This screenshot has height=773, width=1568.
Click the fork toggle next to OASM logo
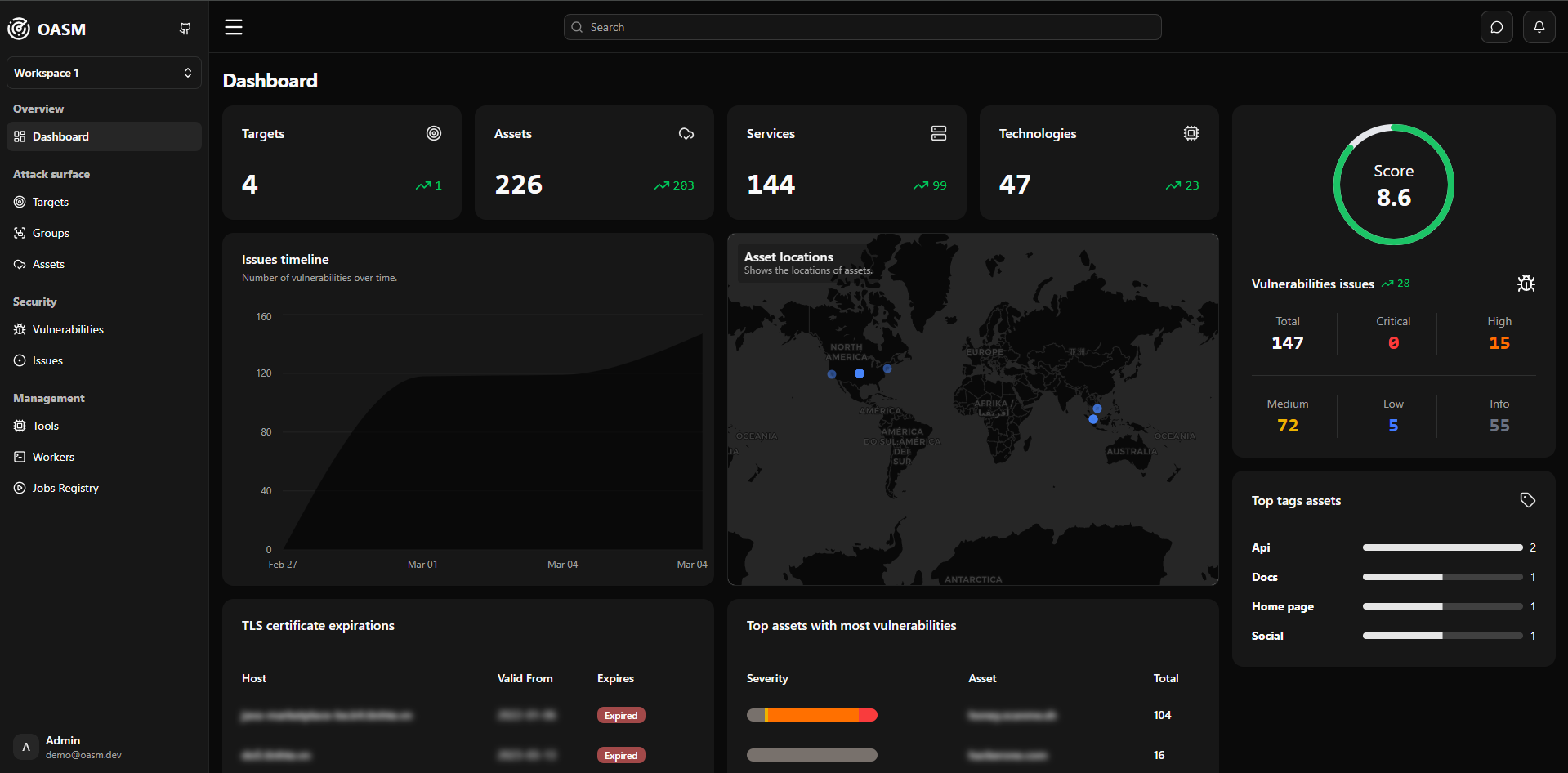185,28
